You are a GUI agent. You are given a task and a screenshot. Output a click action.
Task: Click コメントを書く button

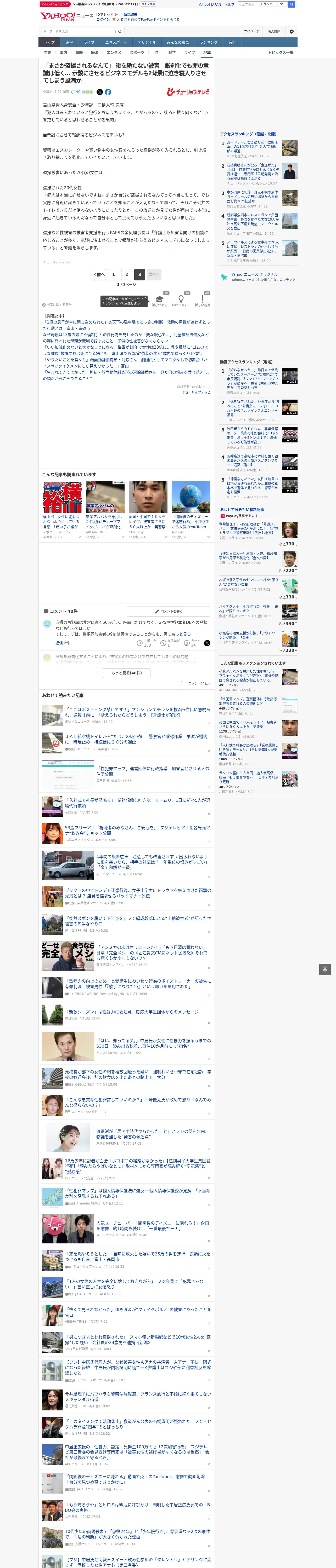[168, 611]
